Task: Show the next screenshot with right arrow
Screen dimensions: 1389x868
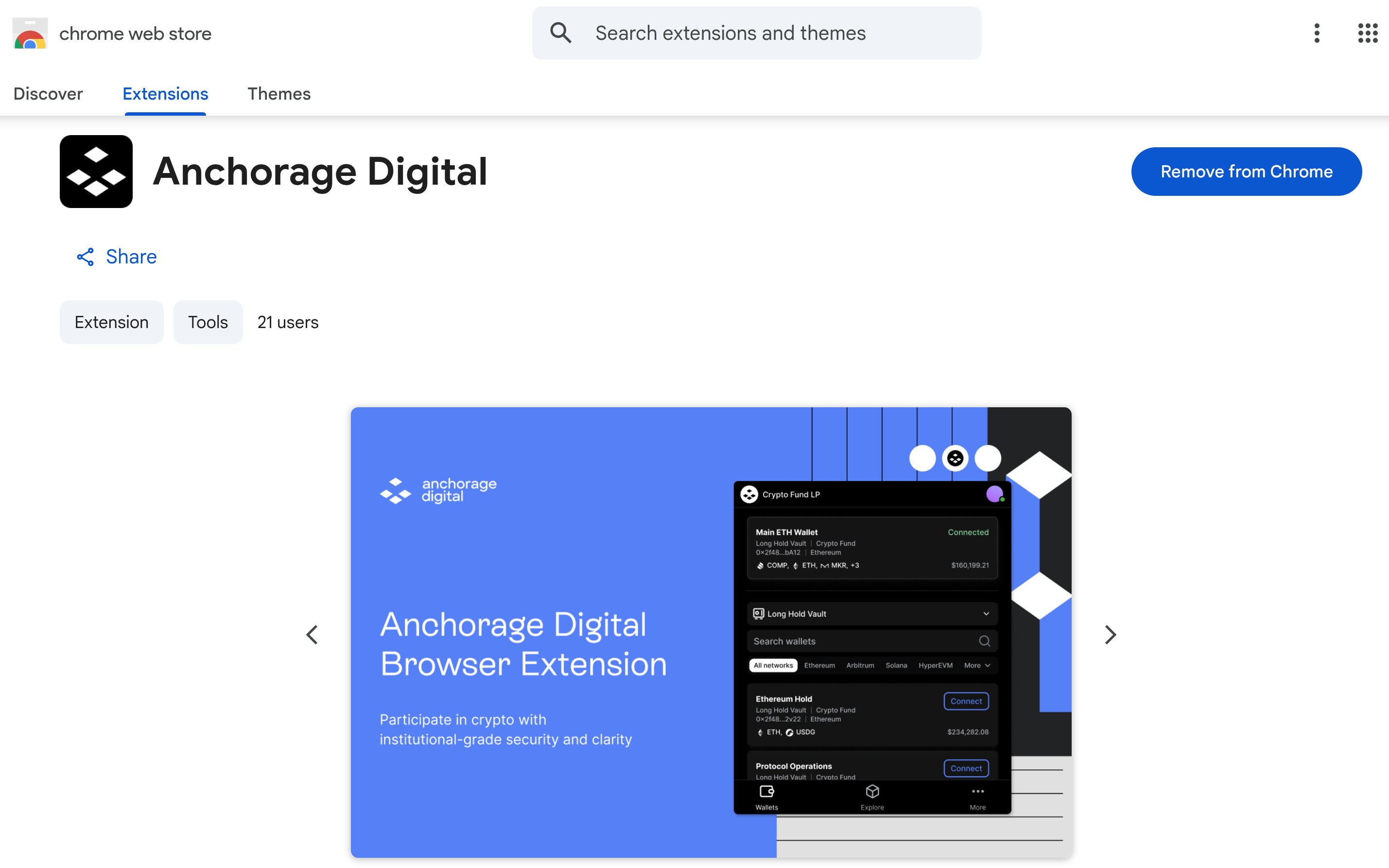Action: click(x=1110, y=634)
